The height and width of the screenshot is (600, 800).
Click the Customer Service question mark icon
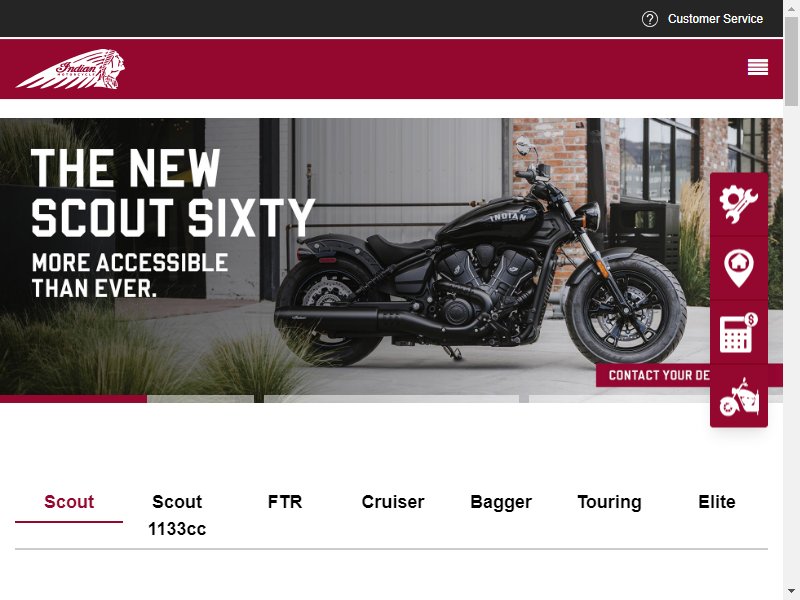(649, 19)
